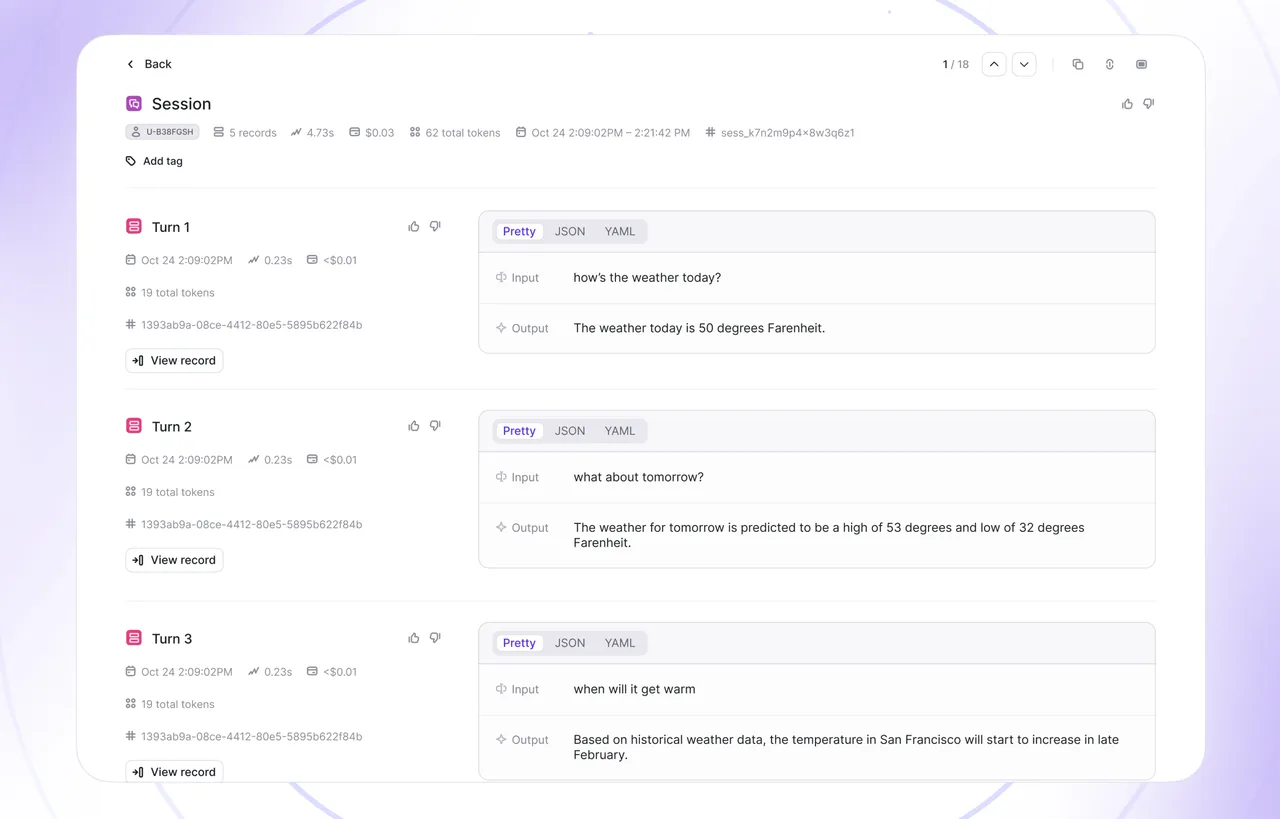The height and width of the screenshot is (819, 1280).
Task: Go back using the Back arrow
Action: (x=130, y=64)
